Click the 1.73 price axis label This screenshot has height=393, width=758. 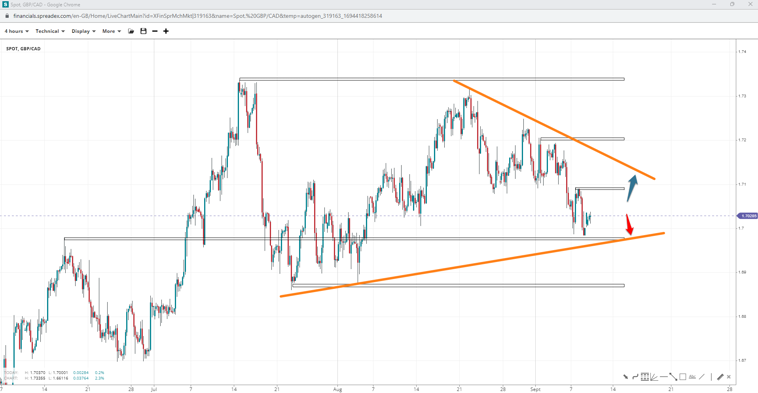point(742,96)
